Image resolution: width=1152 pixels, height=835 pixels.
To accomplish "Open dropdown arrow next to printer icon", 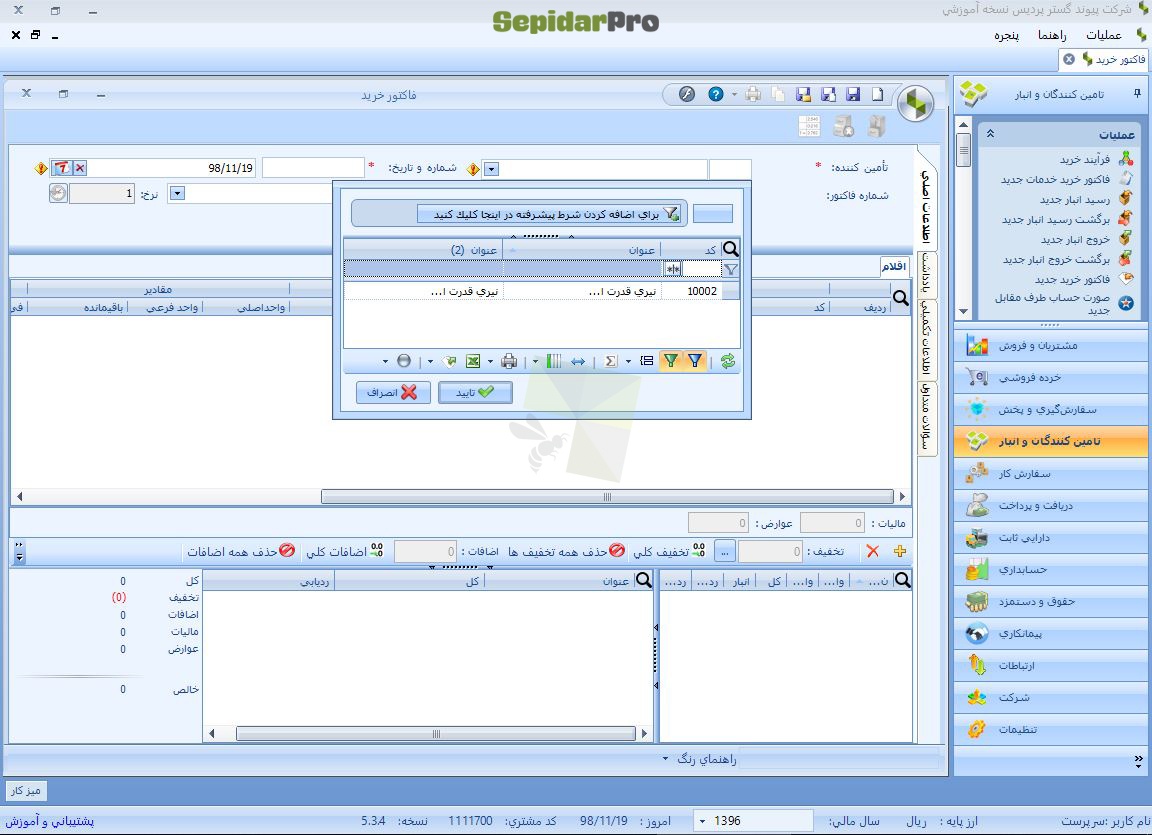I will point(490,361).
